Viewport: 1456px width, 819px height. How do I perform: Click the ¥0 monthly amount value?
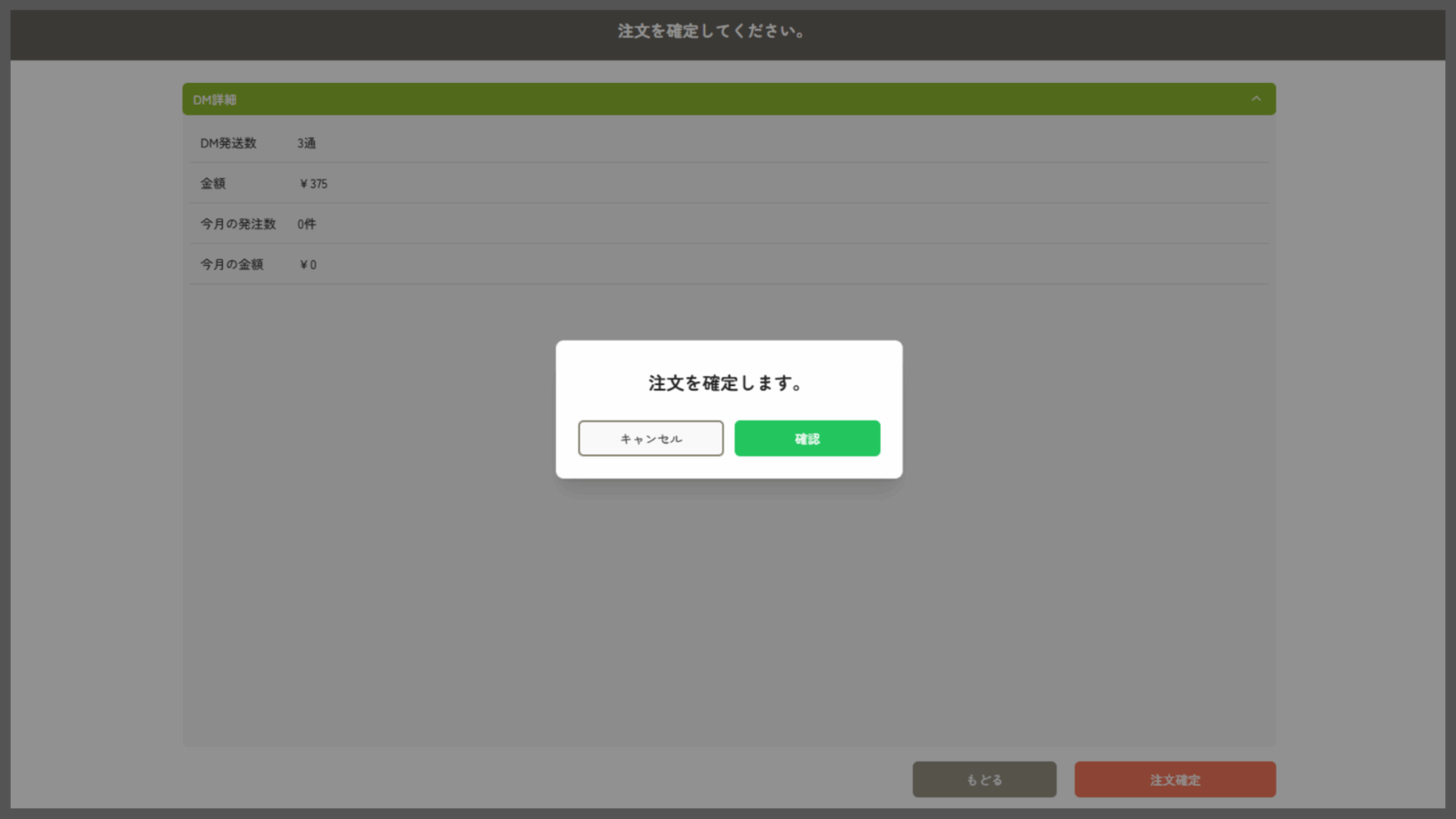(308, 265)
